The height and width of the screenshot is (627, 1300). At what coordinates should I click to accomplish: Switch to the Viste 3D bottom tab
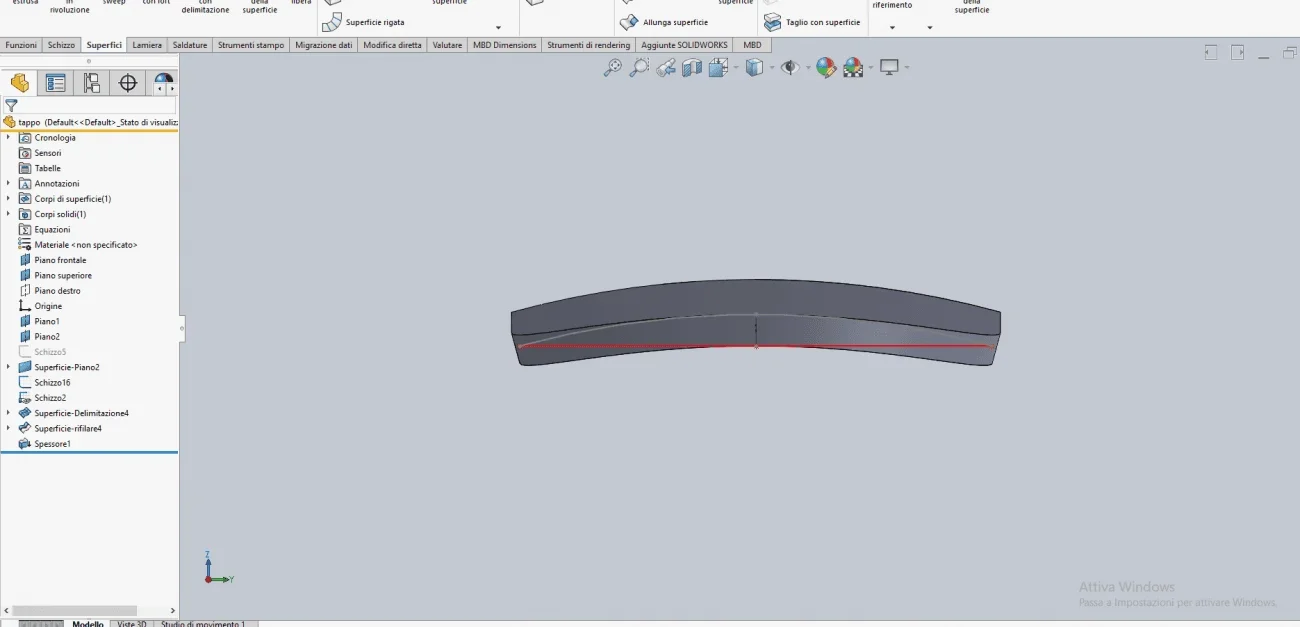click(x=132, y=623)
